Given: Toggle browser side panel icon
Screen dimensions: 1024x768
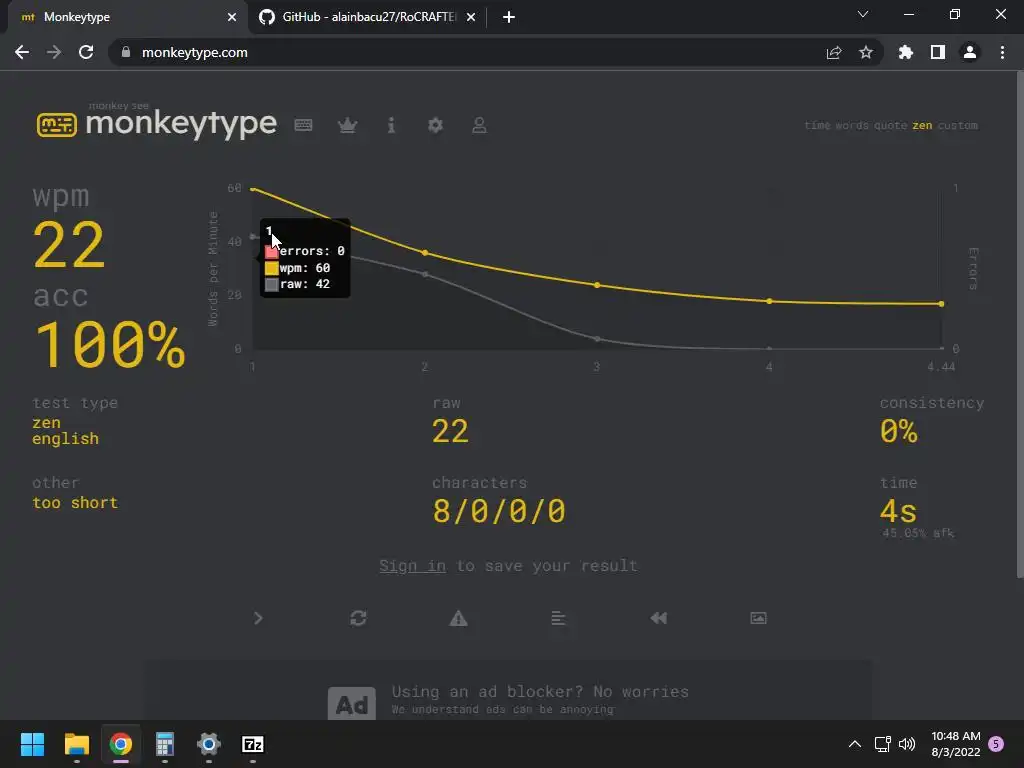Looking at the screenshot, I should coord(938,52).
